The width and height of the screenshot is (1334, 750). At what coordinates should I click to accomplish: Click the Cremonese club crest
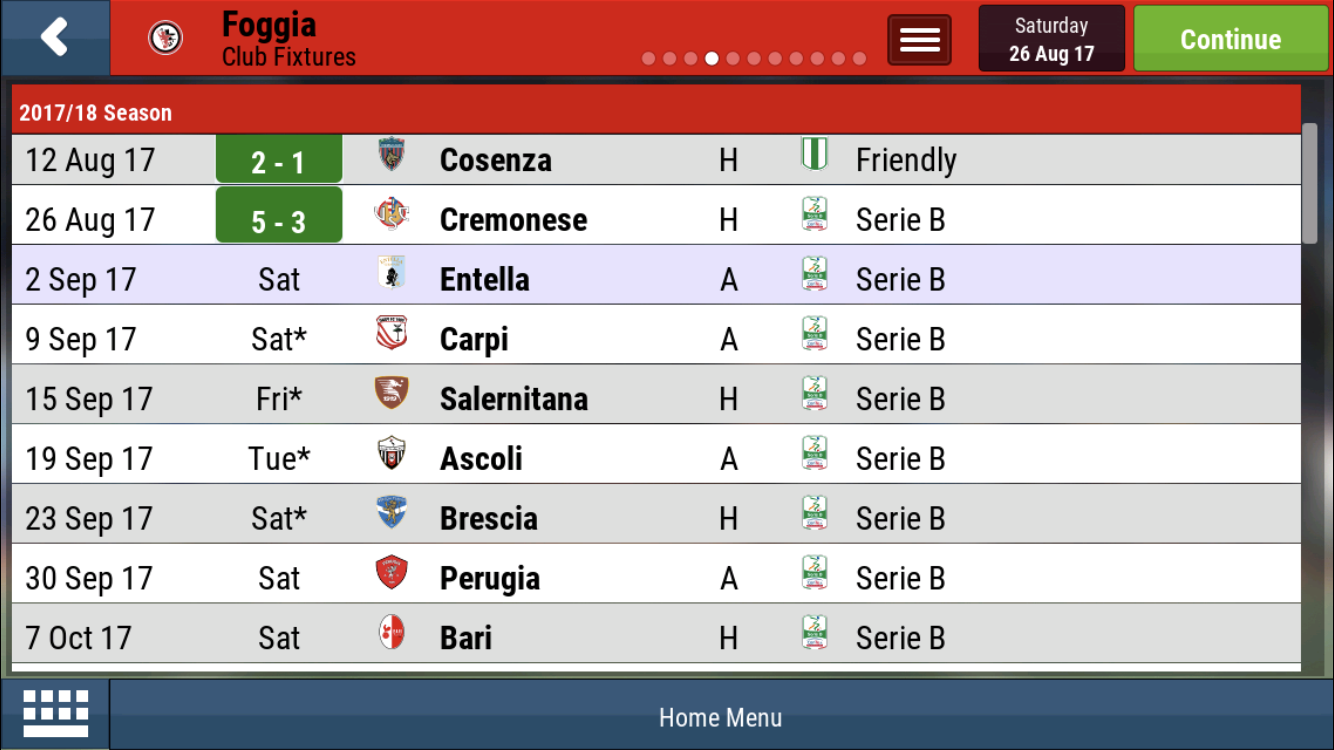(392, 215)
